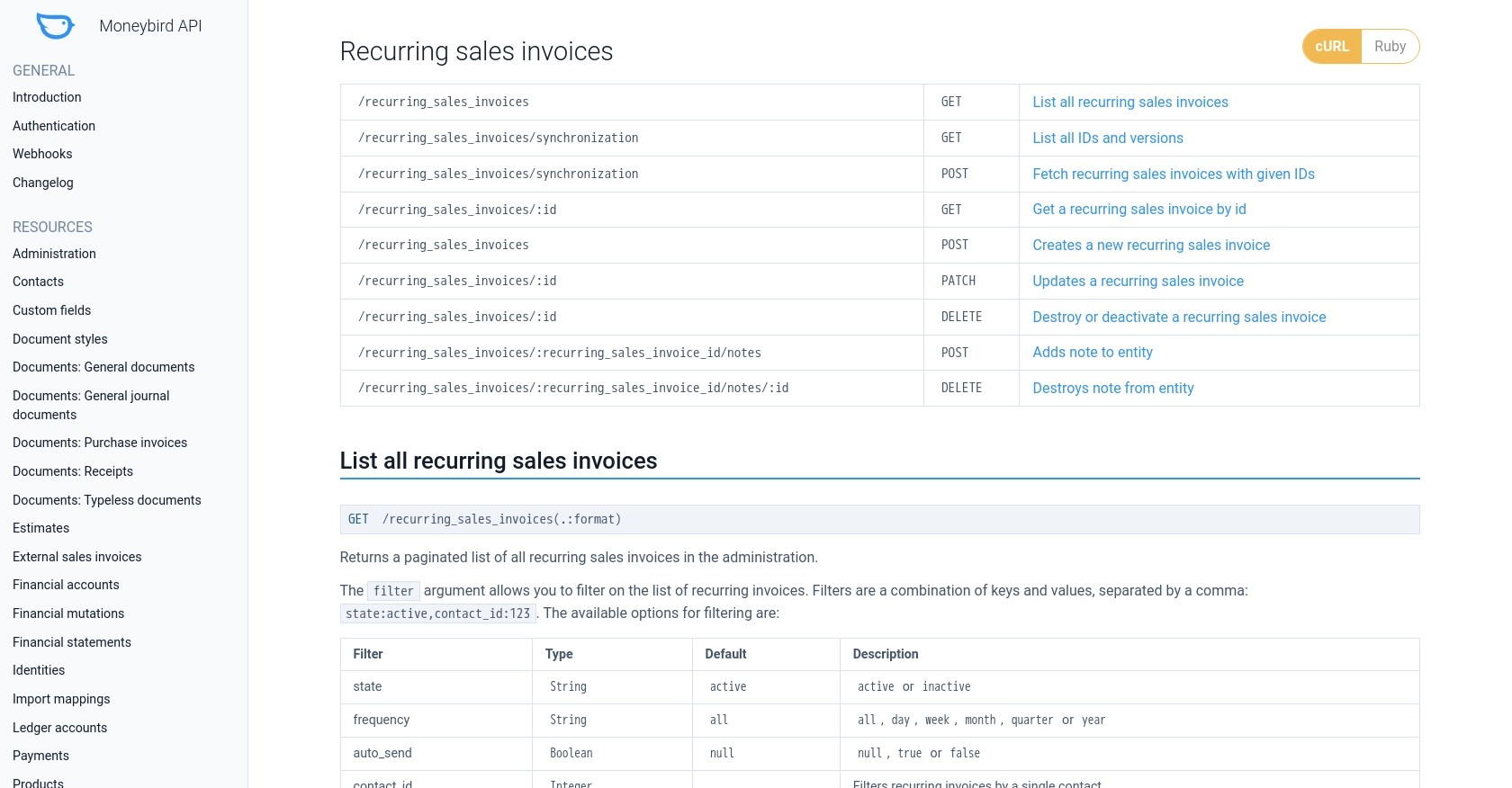Open Documents: Typeless documents
The height and width of the screenshot is (788, 1512).
107,500
